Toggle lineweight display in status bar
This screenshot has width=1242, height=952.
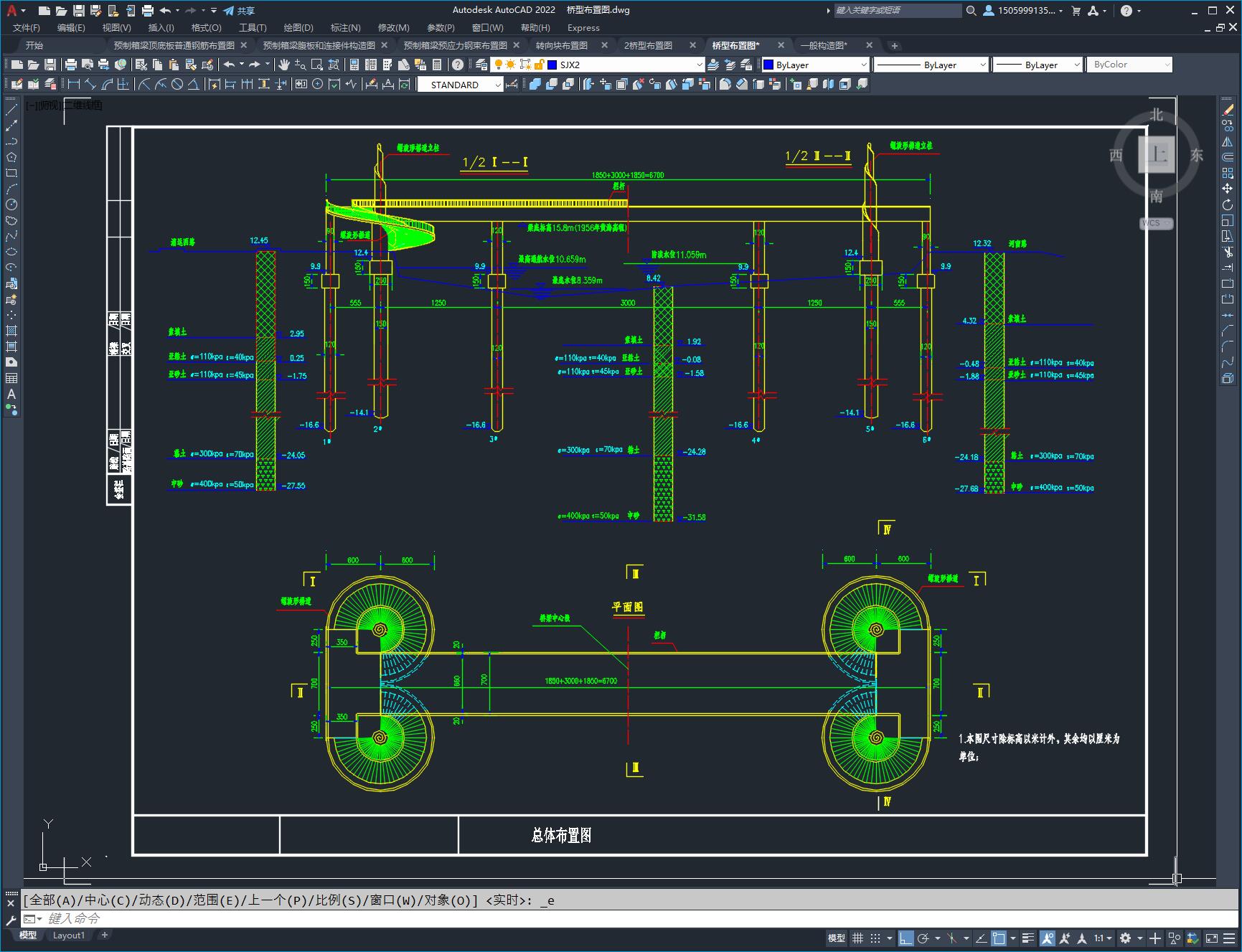click(x=1028, y=938)
